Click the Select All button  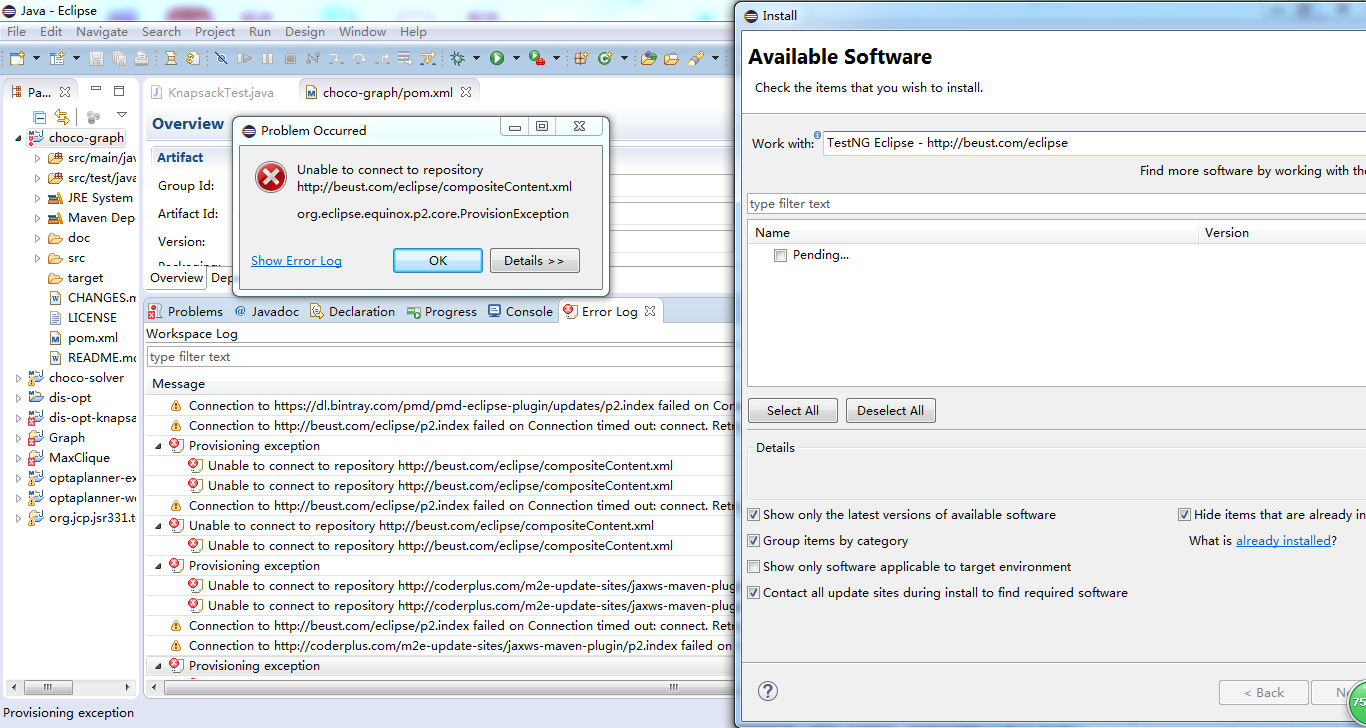point(793,411)
